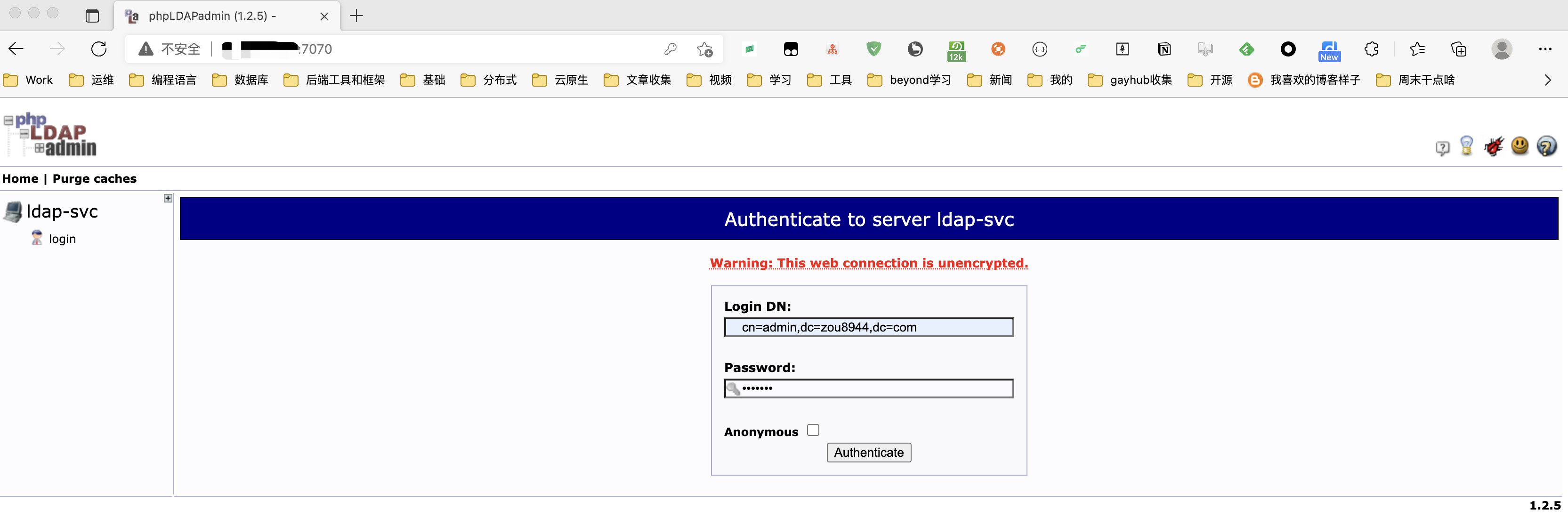Expand the server tree plus icon
This screenshot has height=518, width=1568.
(168, 198)
